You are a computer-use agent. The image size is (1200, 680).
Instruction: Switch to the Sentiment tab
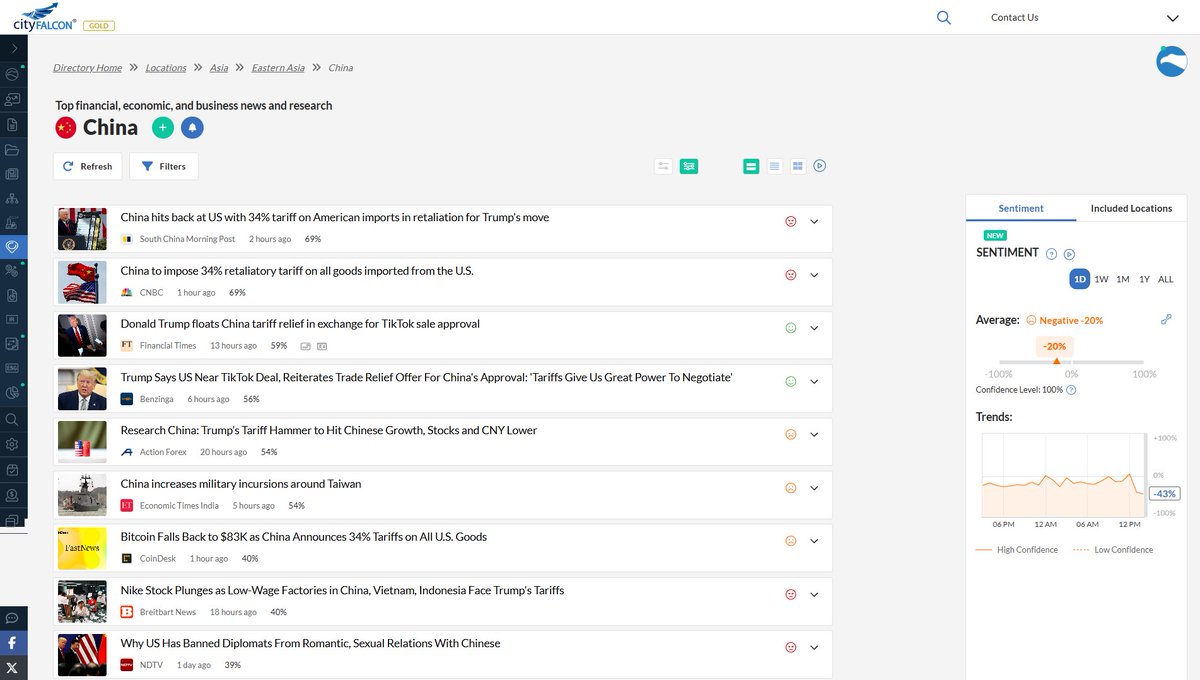(x=1021, y=208)
